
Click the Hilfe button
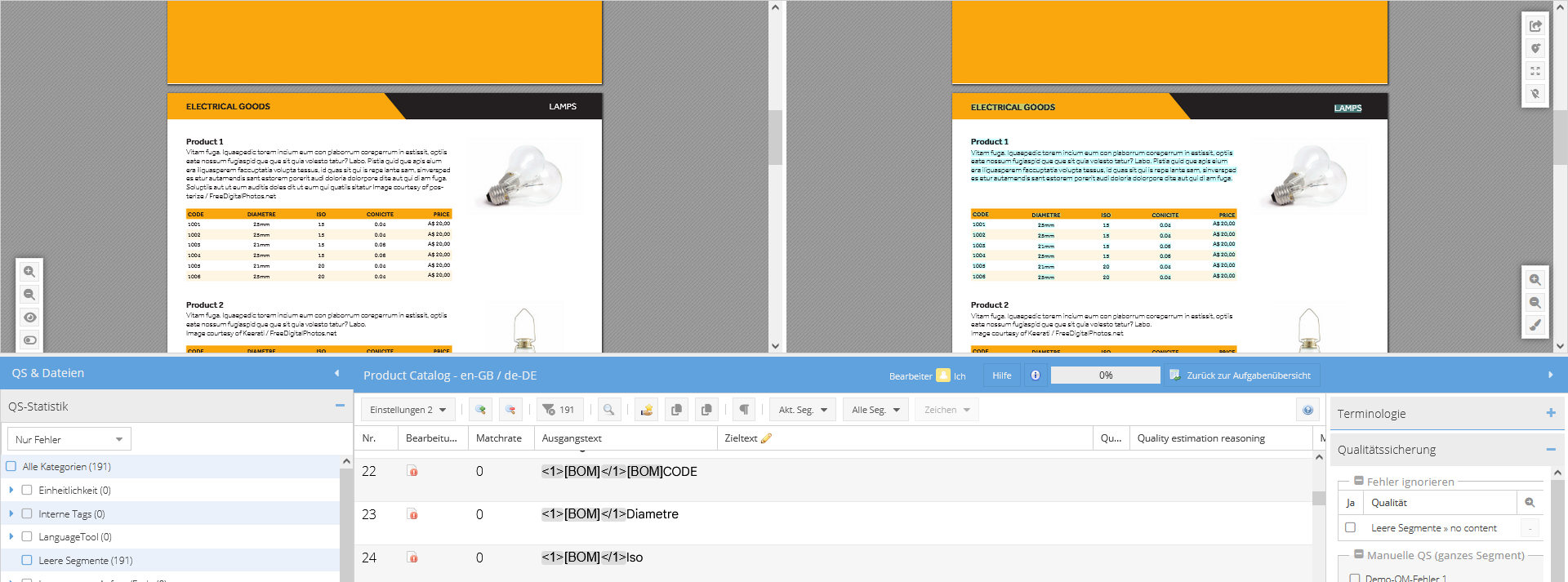tap(1001, 375)
